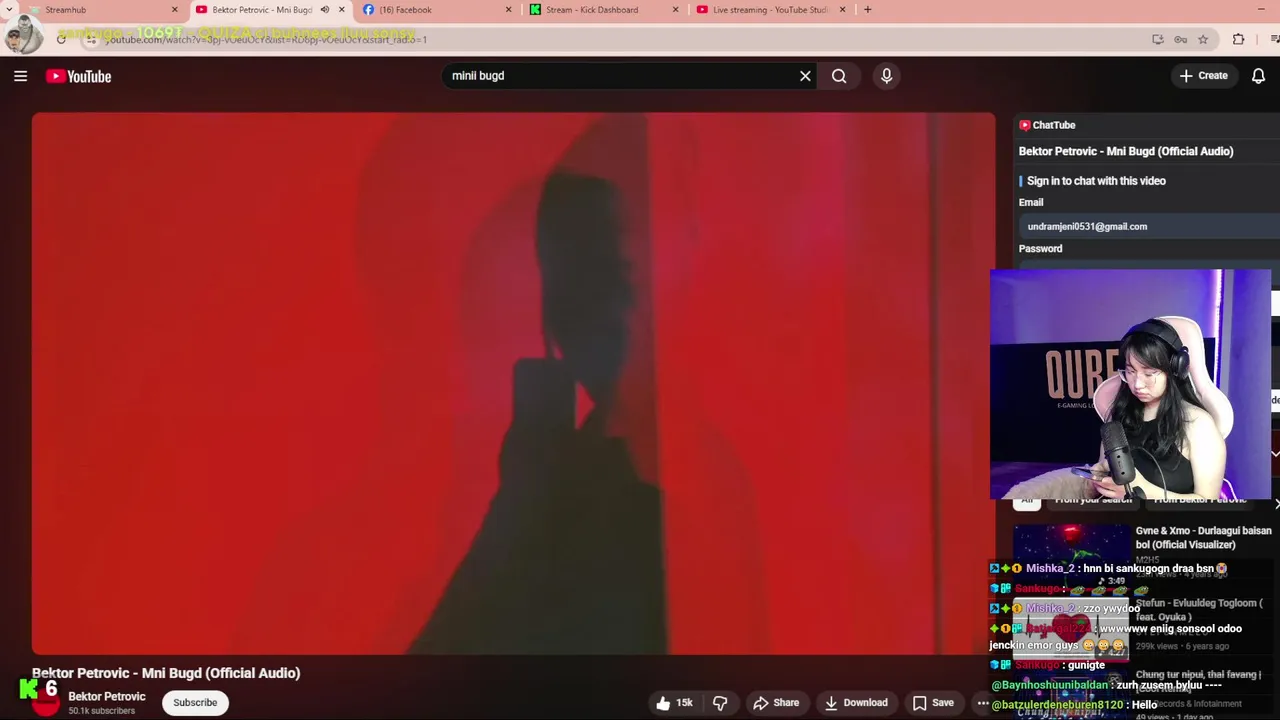
Task: Open the more actions three-dot menu
Action: coord(982,703)
